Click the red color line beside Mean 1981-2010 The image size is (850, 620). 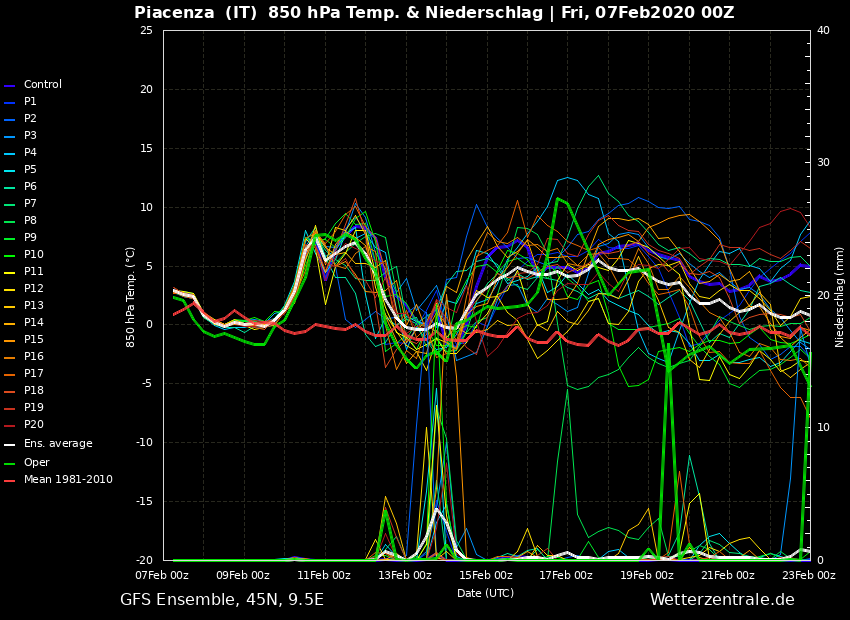10,481
